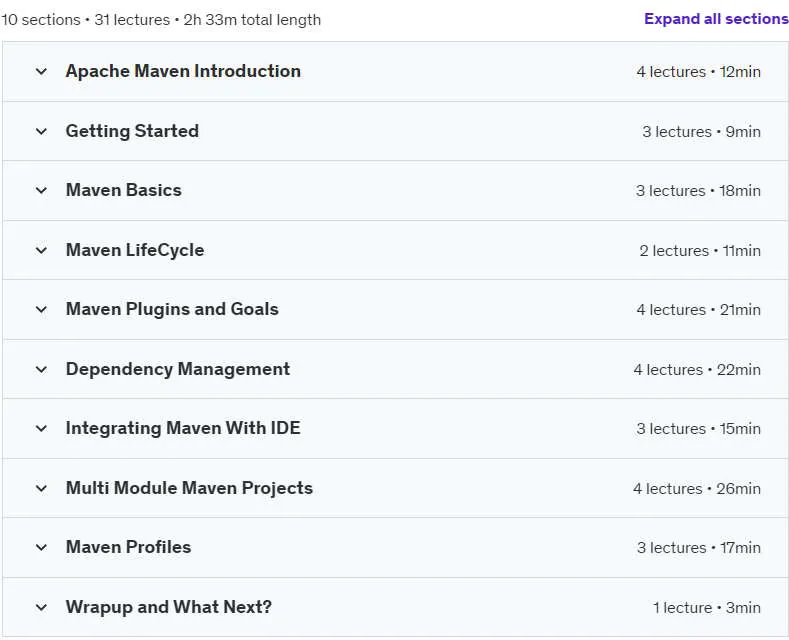Click the chevron beside Maven Basics
The image size is (789, 640).
[41, 191]
